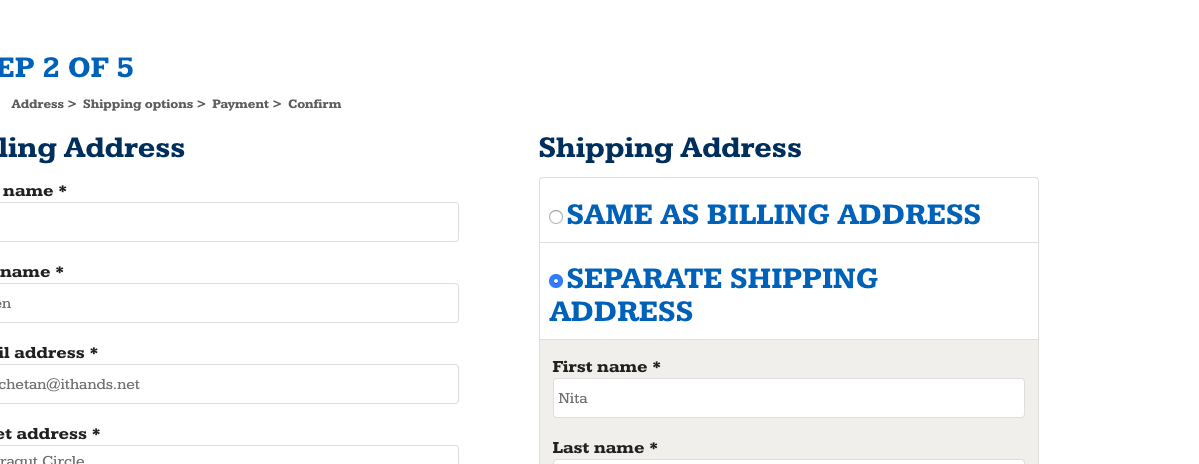Click the 'STEP 2 OF 5' heading
Image resolution: width=1199 pixels, height=464 pixels.
(66, 68)
